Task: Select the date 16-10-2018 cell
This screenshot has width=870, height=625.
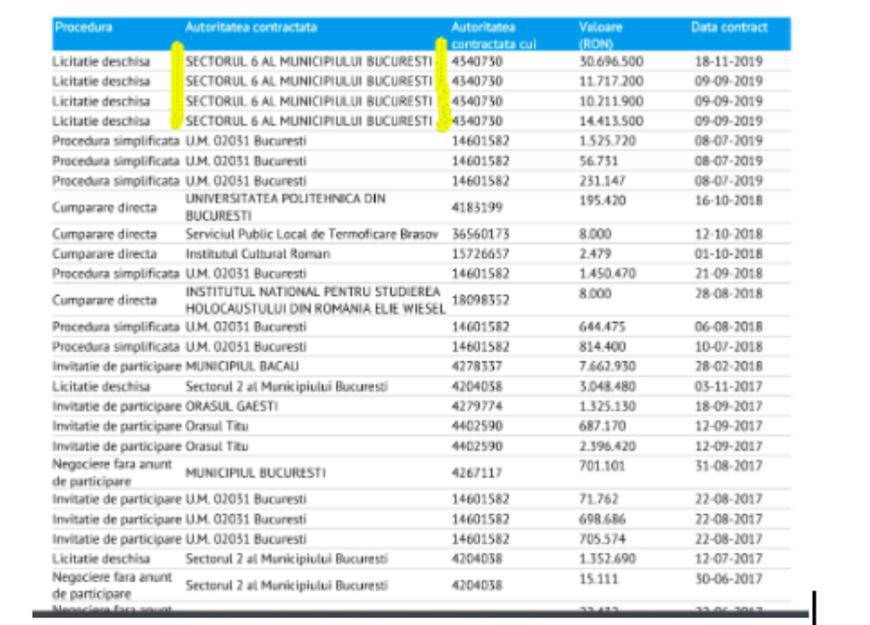Action: 728,200
